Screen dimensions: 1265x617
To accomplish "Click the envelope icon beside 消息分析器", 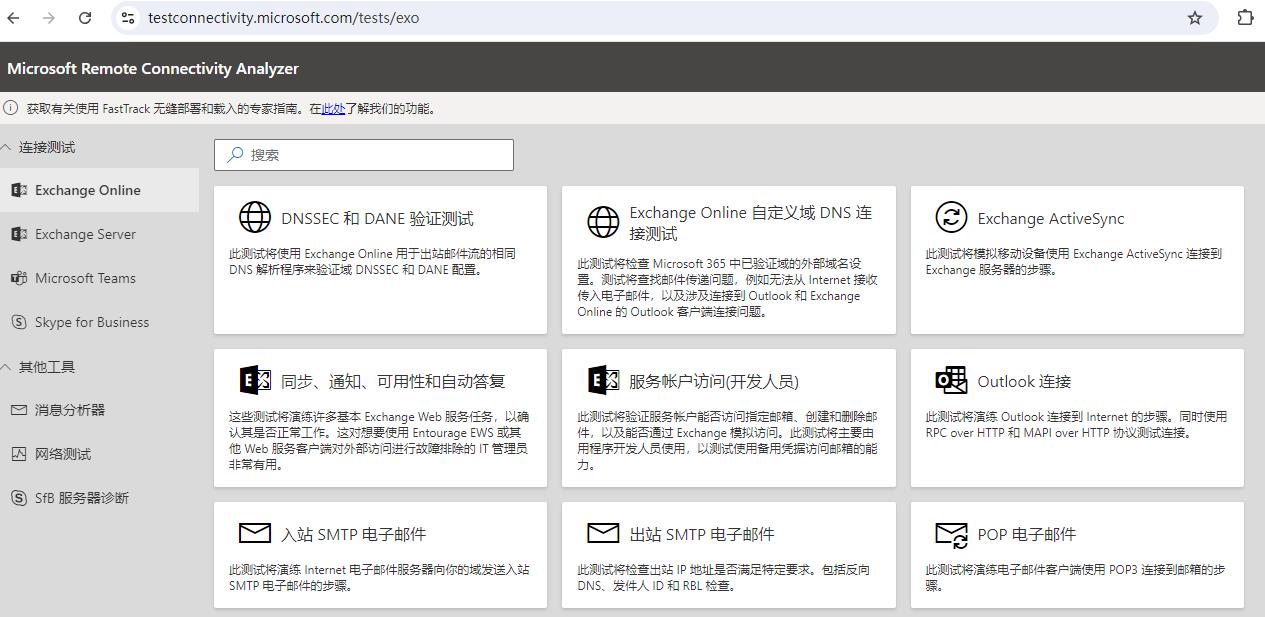I will 19,410.
